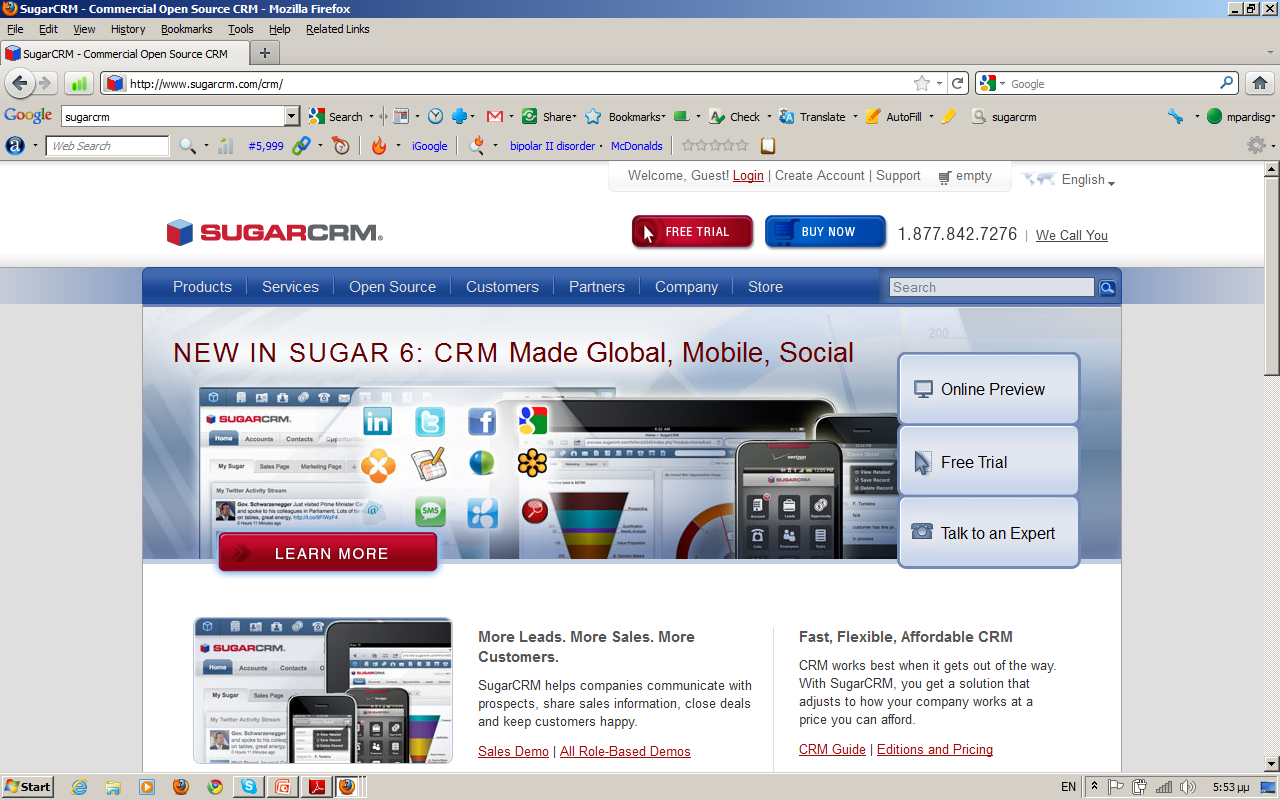Click the vertical scrollbar down arrow
This screenshot has height=800, width=1280.
point(1271,763)
